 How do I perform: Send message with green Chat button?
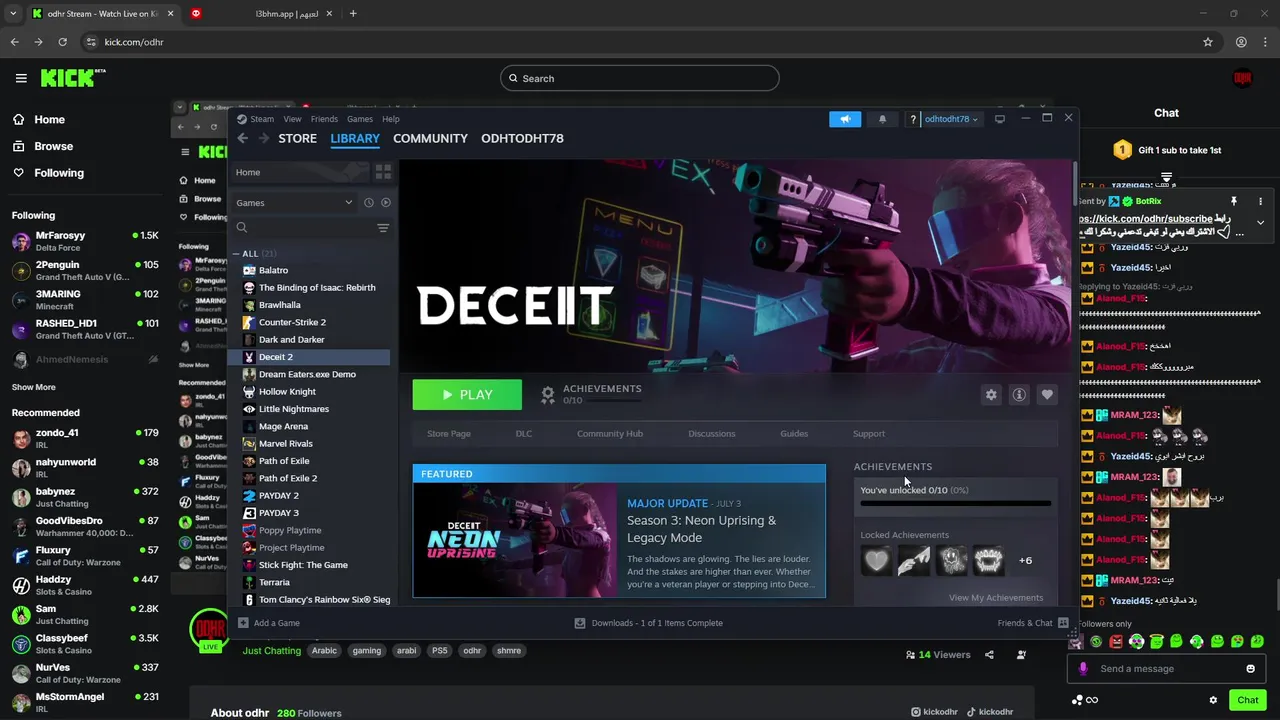click(1247, 700)
